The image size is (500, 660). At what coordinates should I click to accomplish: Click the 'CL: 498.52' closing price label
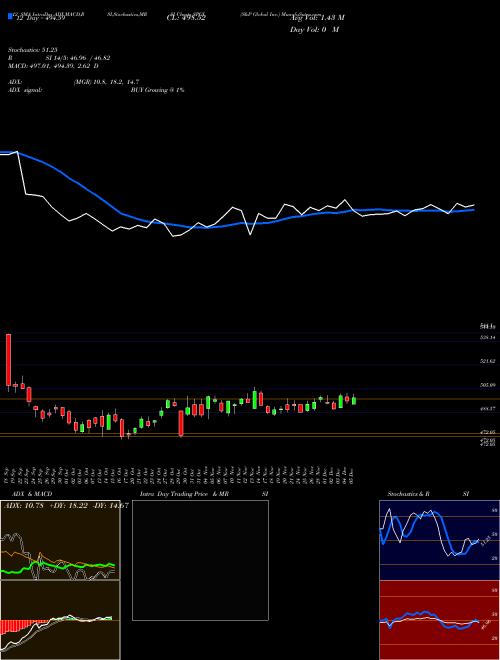(x=186, y=18)
